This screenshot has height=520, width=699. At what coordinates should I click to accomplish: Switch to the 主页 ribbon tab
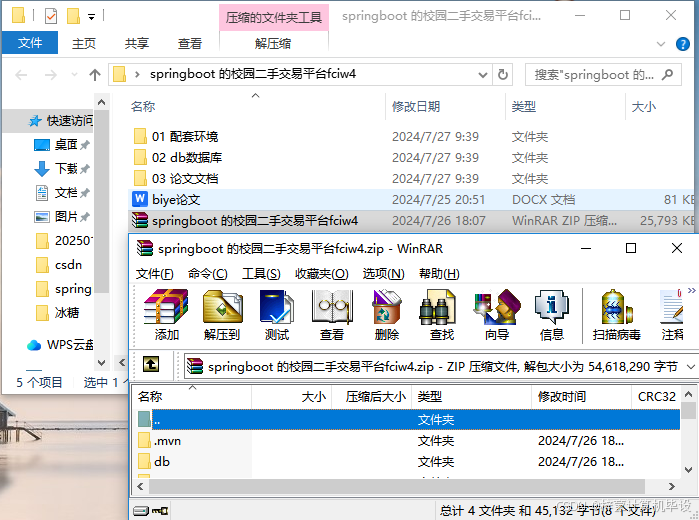pyautogui.click(x=84, y=43)
